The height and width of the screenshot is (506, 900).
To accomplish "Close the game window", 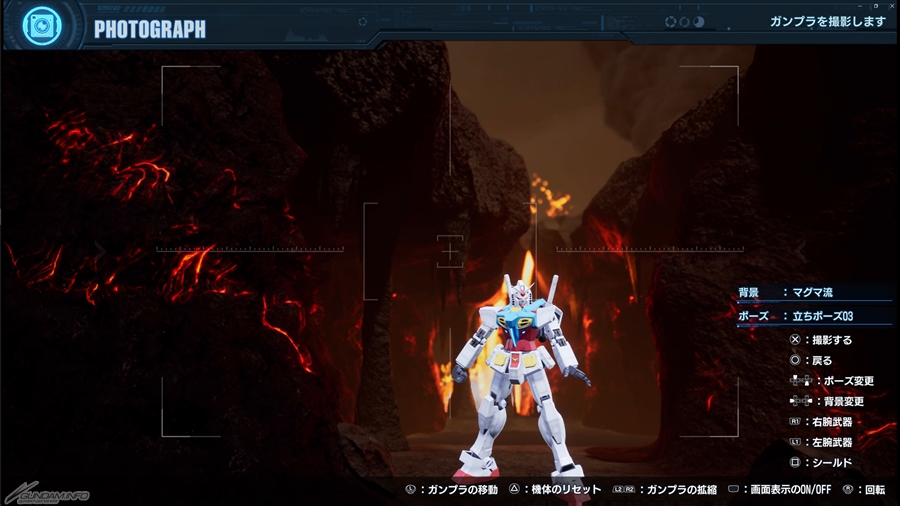I will 891,5.
